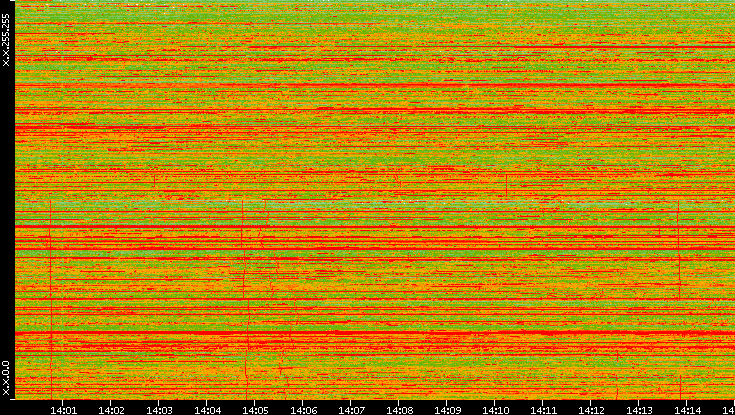Viewport: 735px width, 415px height.
Task: Select the 14:12 time tick label
Action: pos(591,410)
